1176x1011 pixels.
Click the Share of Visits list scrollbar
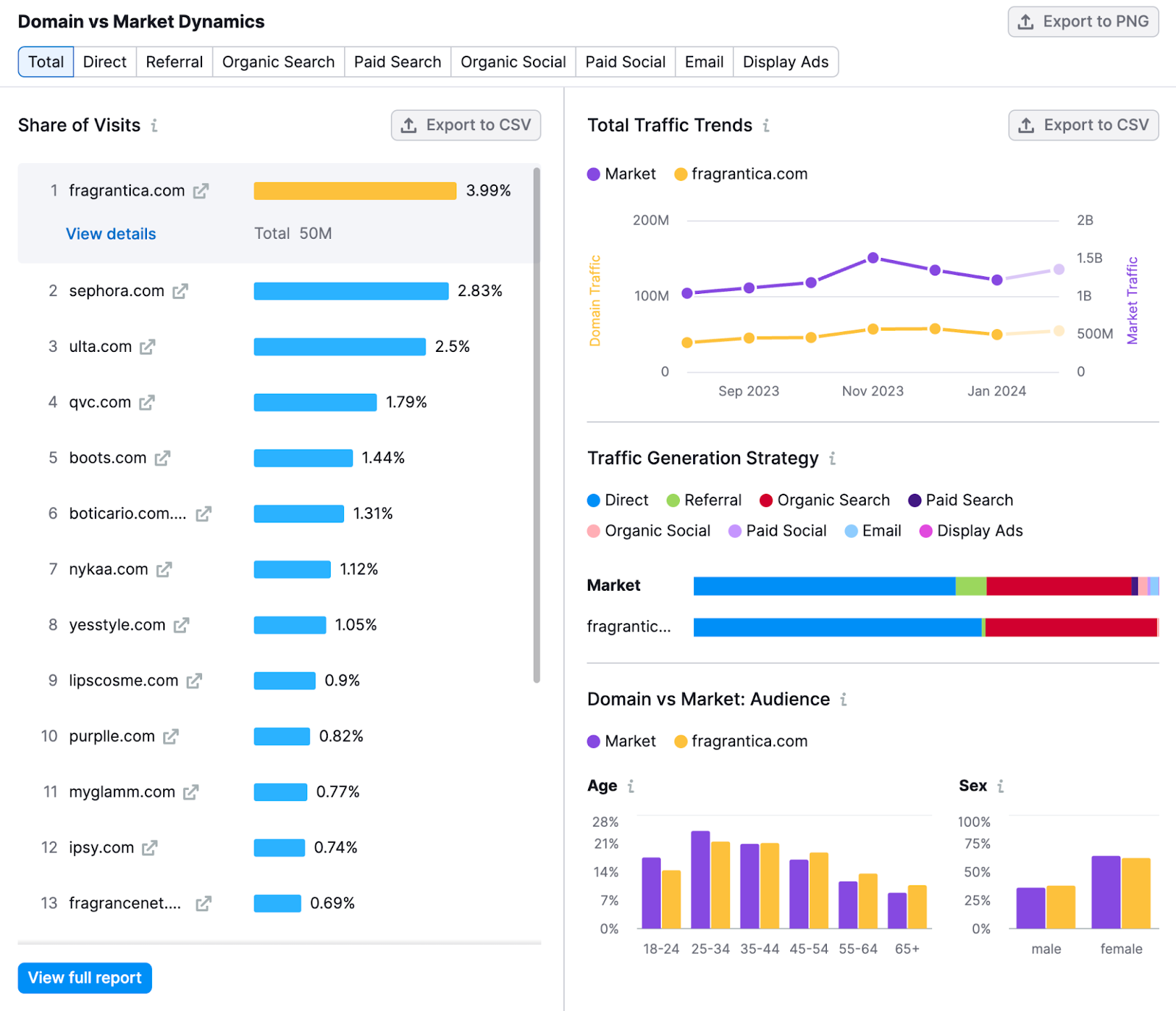pyautogui.click(x=537, y=425)
